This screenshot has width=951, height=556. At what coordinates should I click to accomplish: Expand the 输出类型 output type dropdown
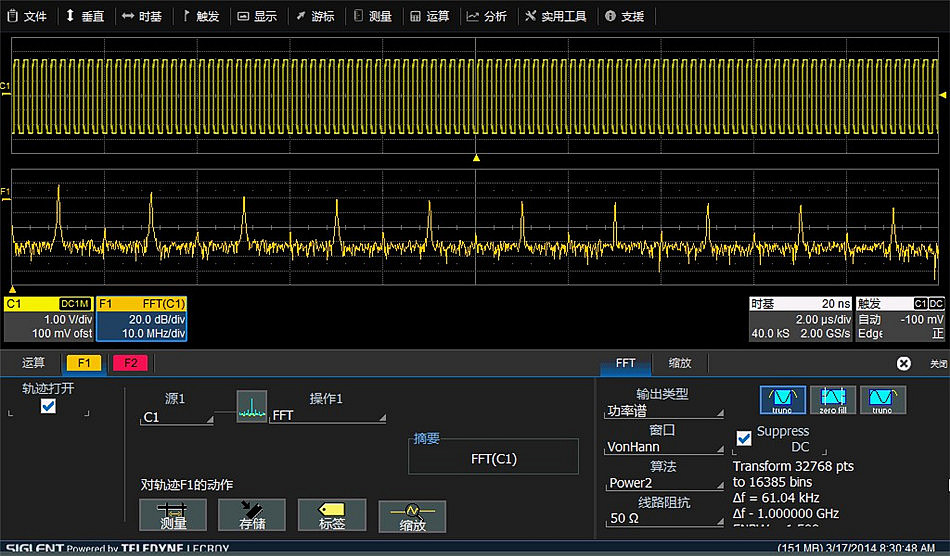point(663,411)
